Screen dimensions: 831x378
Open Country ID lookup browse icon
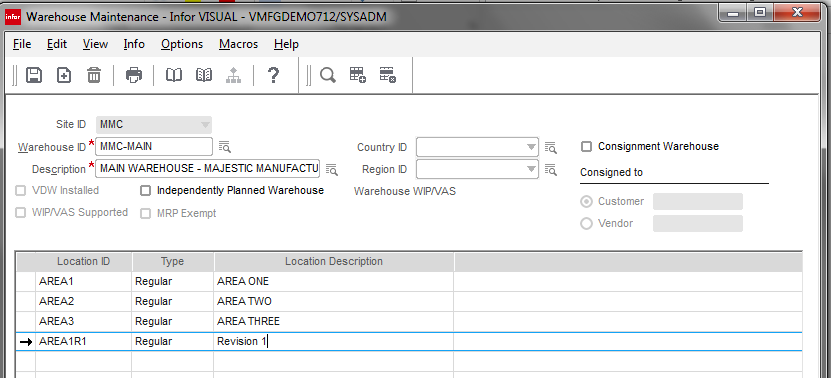pyautogui.click(x=551, y=147)
